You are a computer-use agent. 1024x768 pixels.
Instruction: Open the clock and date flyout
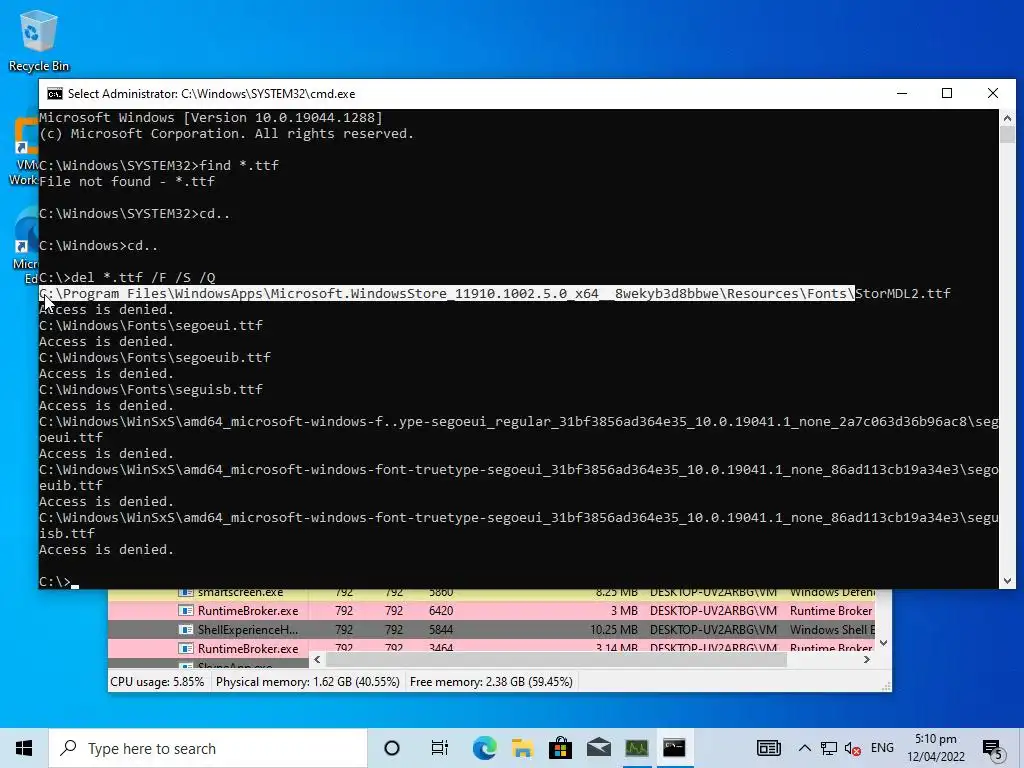pos(936,748)
